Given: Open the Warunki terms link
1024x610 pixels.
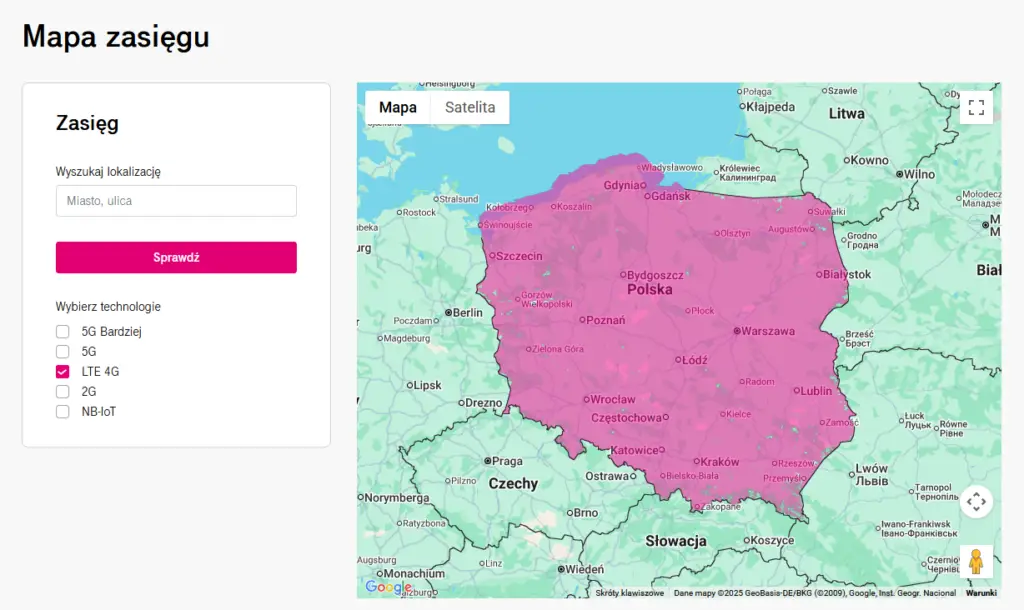Looking at the screenshot, I should pos(981,593).
